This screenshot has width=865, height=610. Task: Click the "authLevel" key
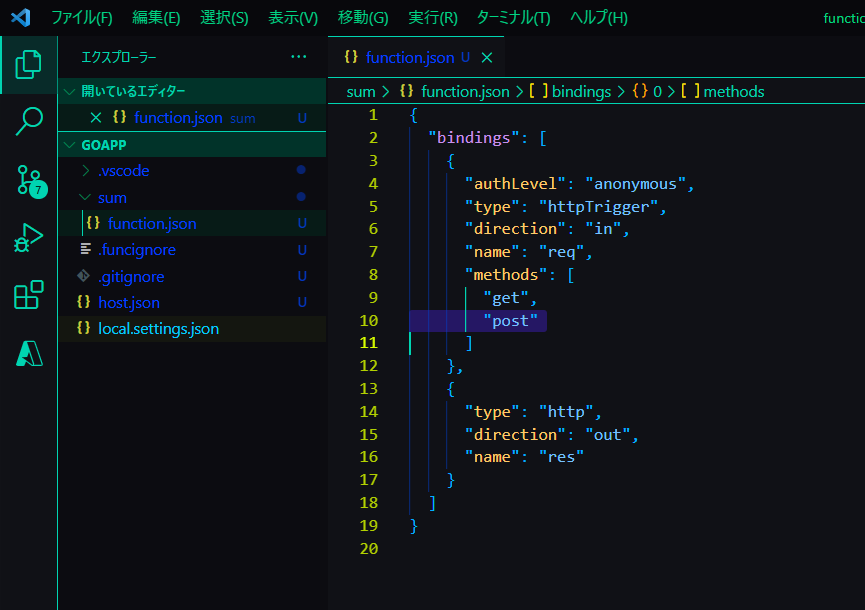[x=515, y=184]
